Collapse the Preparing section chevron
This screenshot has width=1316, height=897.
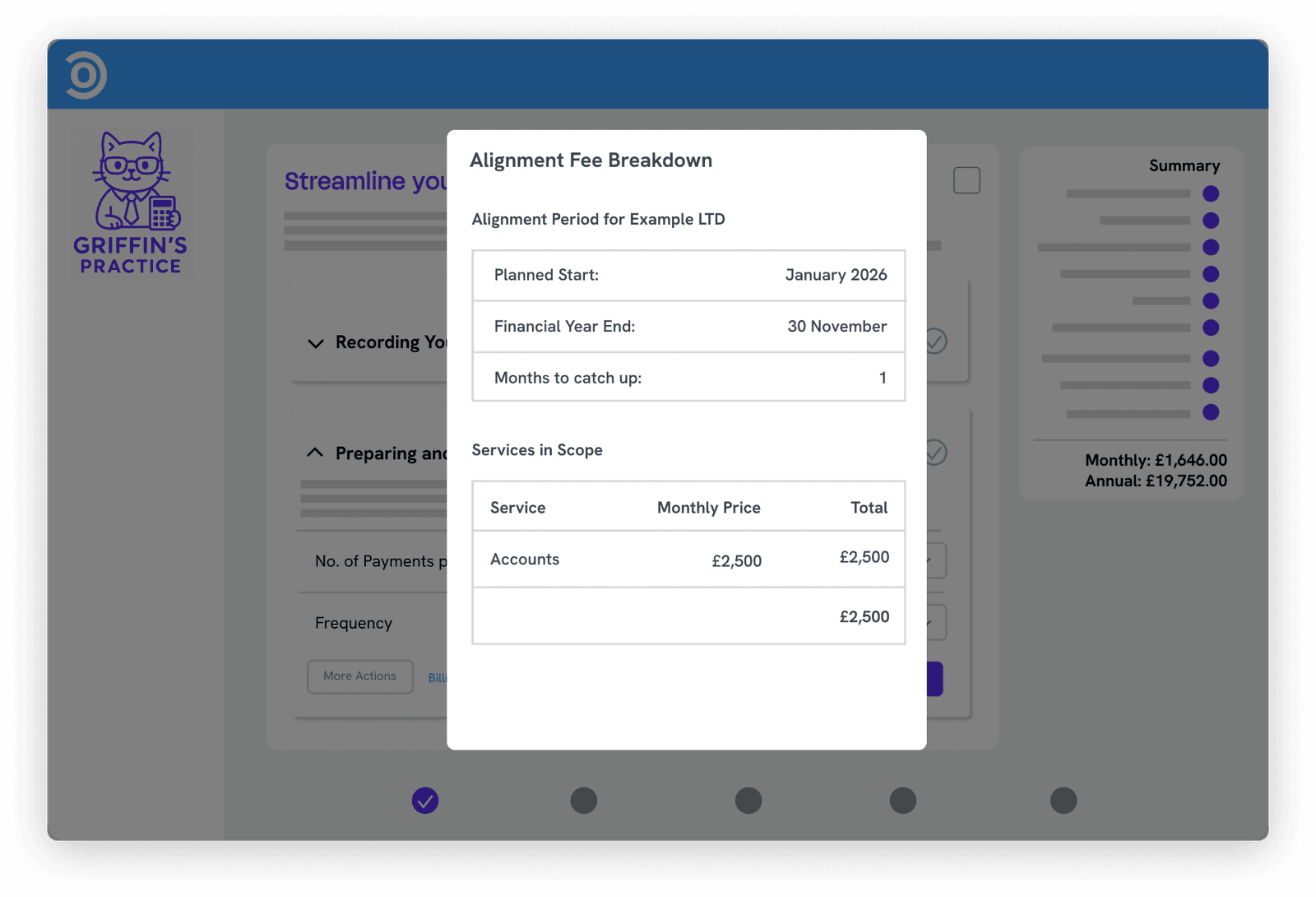[315, 453]
